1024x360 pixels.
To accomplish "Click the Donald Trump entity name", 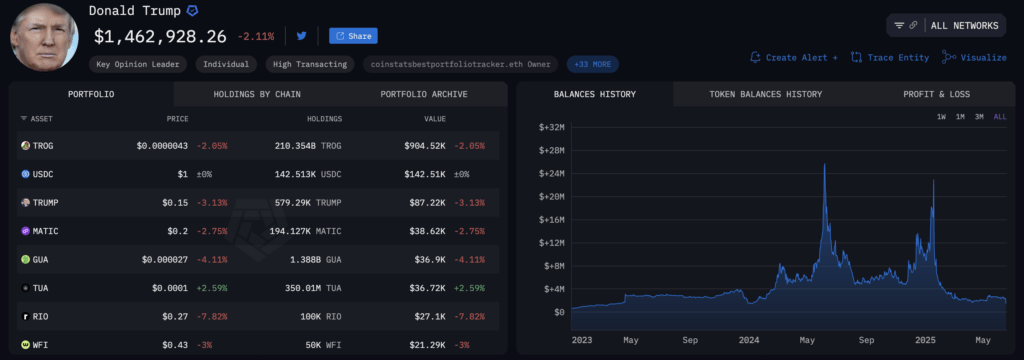I will [136, 11].
